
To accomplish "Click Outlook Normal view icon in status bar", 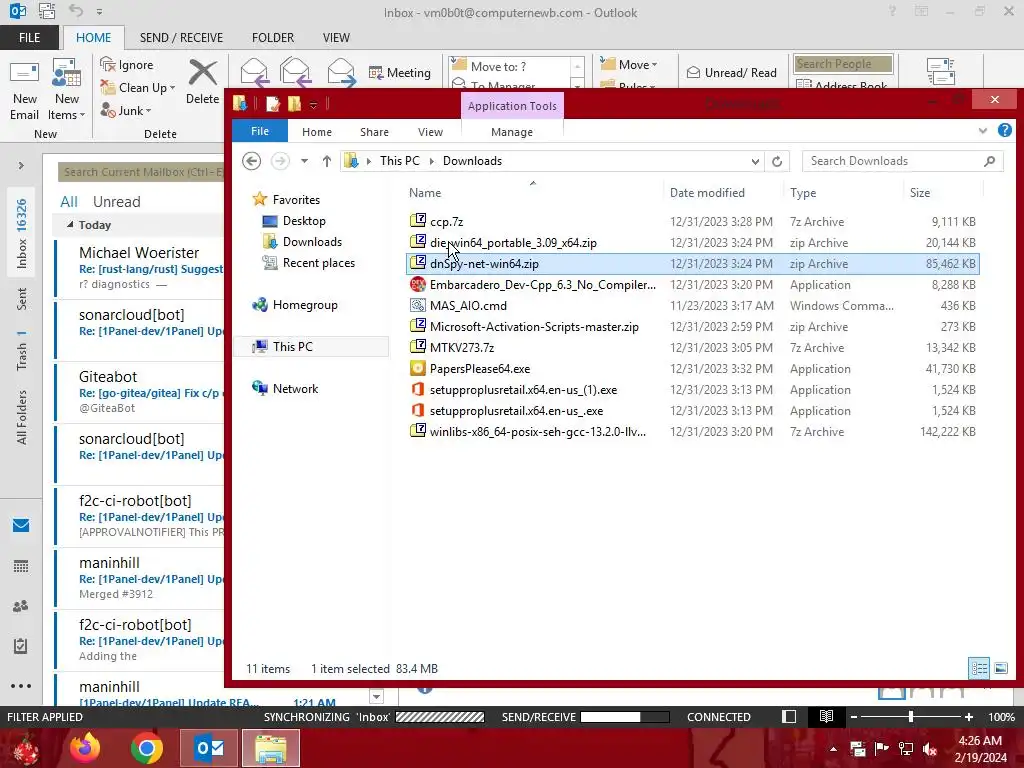I will click(x=789, y=716).
